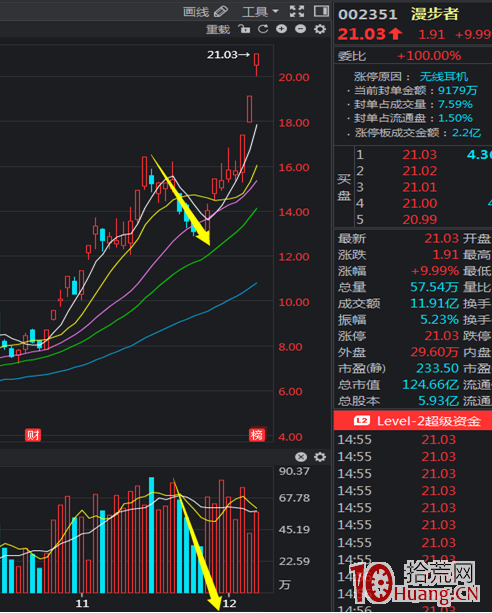Click 成交额 11.91亿 value
This screenshot has width=492, height=613.
[434, 303]
